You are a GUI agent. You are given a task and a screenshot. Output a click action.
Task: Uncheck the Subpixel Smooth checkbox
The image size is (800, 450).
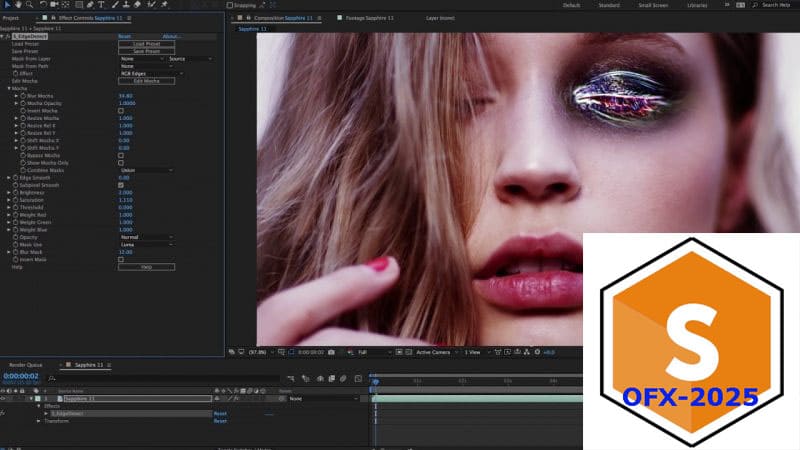[121, 185]
